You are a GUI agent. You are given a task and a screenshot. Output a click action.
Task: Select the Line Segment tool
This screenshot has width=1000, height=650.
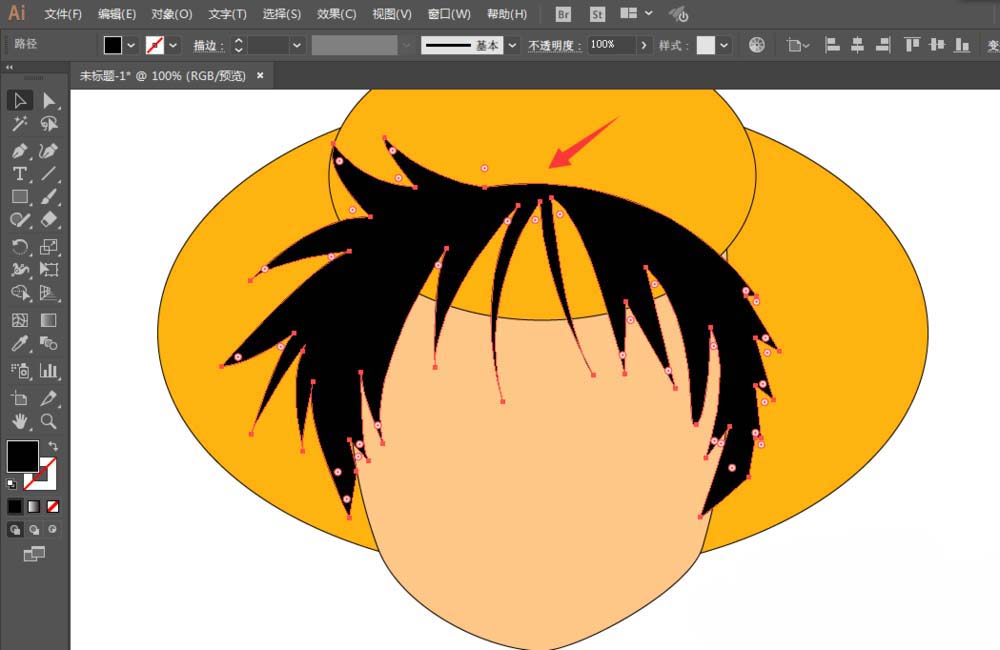[48, 174]
